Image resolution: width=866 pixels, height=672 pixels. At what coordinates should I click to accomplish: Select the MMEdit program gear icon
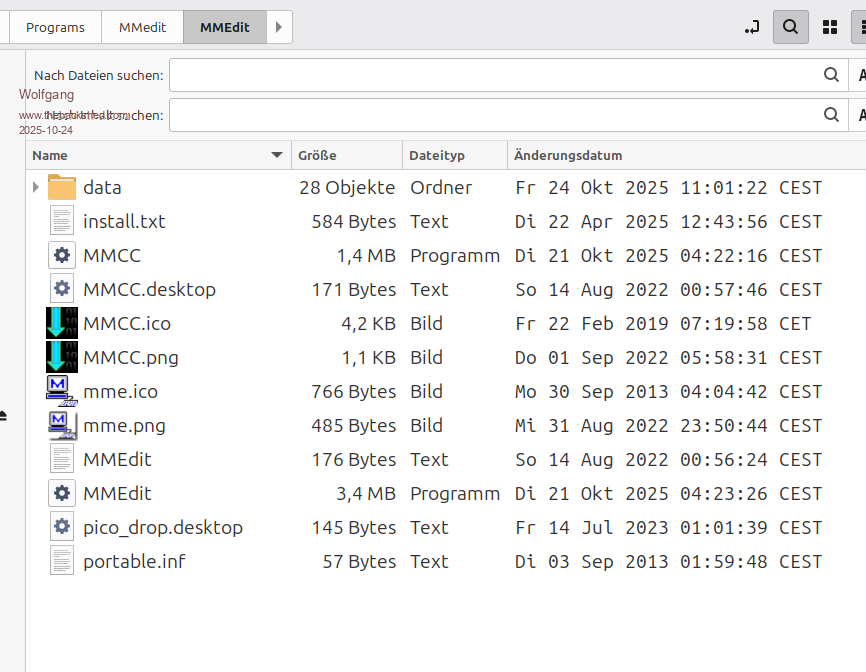coord(62,494)
